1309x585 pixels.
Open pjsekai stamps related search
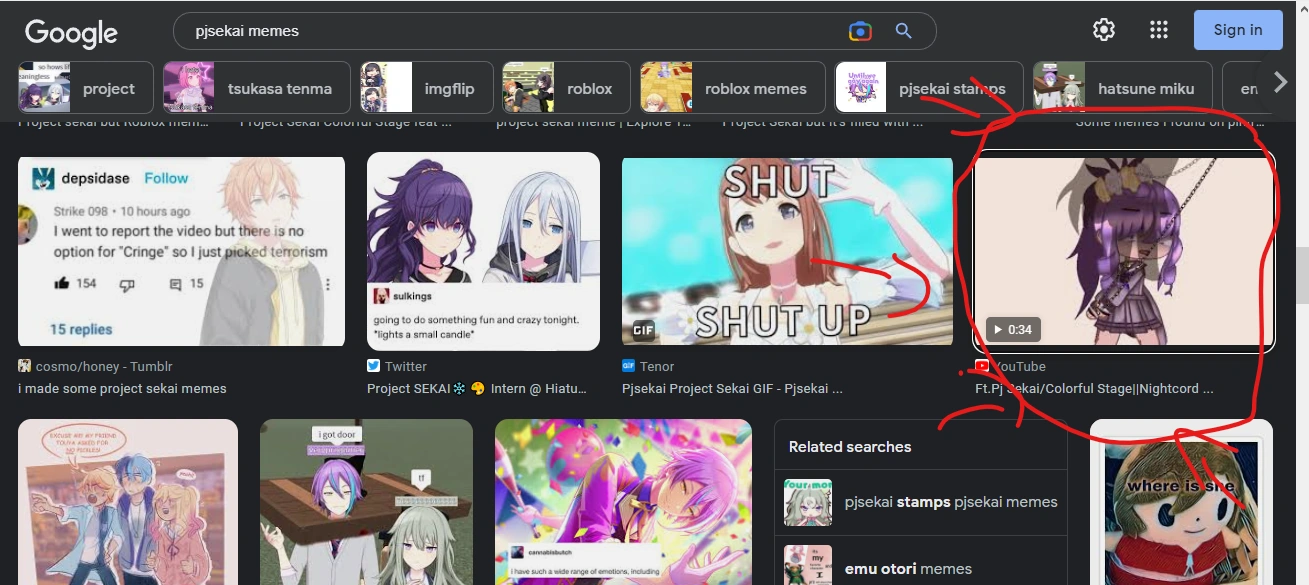pos(920,502)
